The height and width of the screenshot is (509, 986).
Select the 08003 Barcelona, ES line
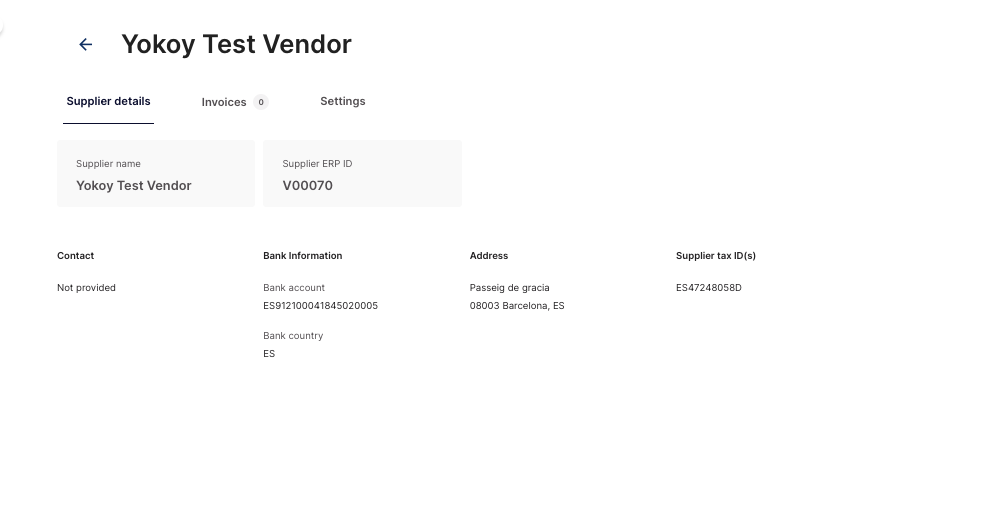tap(517, 306)
